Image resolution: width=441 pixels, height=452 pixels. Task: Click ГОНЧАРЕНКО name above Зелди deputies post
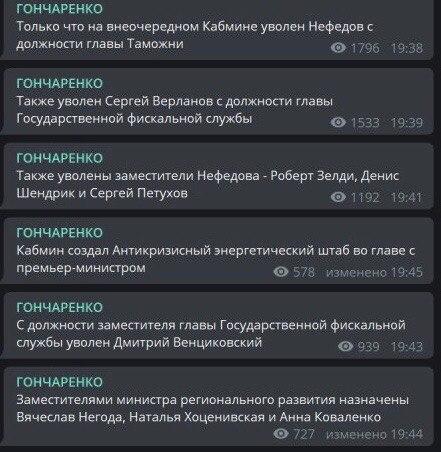coord(60,158)
